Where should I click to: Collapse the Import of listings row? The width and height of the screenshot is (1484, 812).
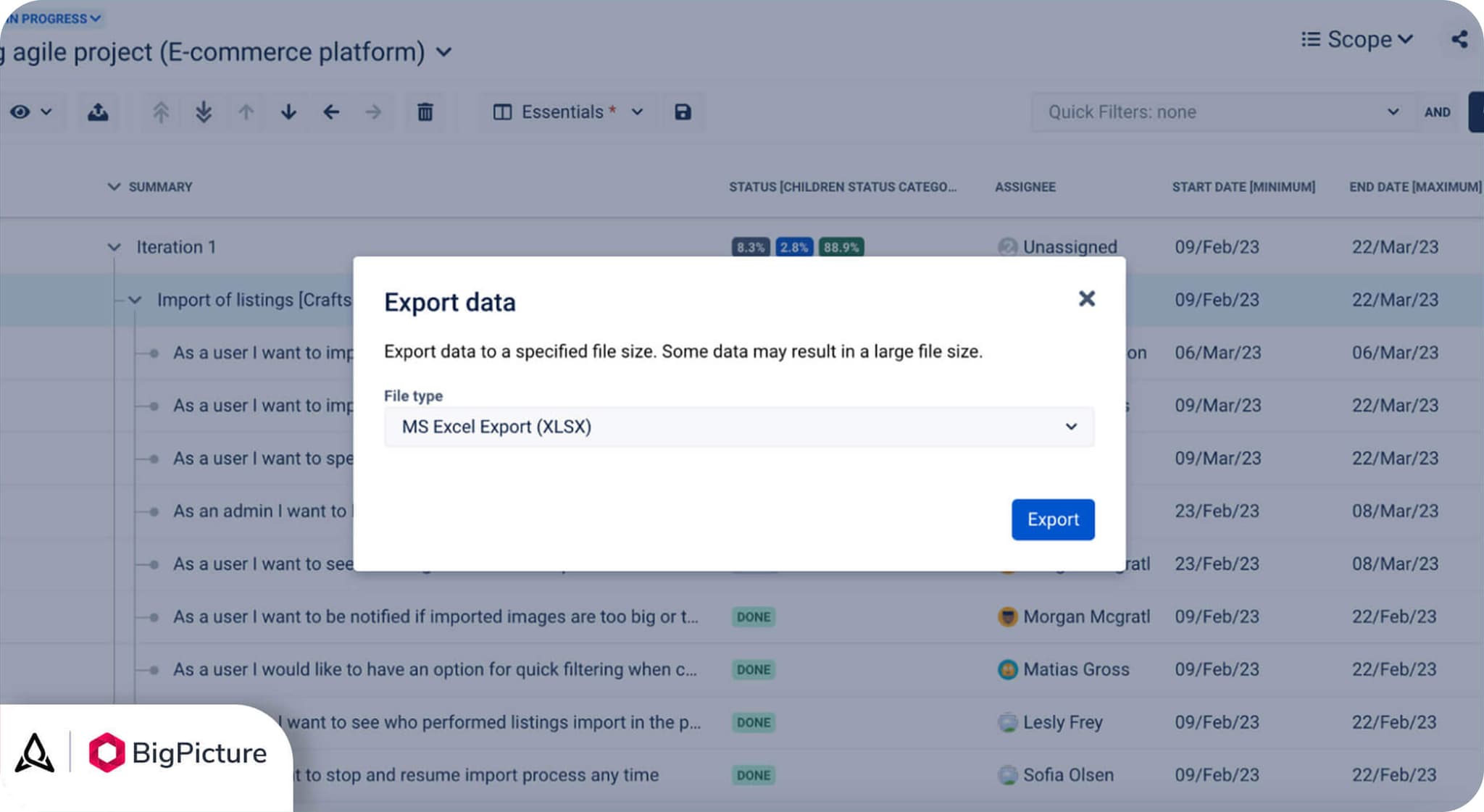tap(135, 300)
